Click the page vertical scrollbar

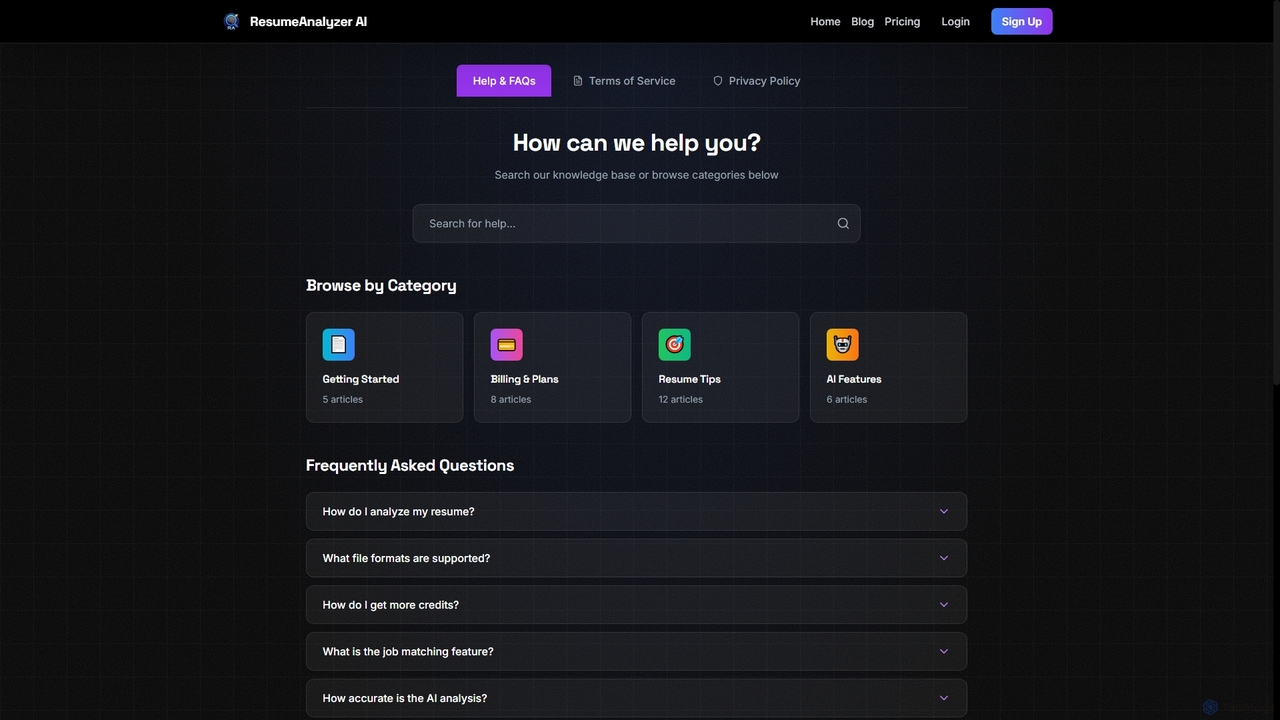1275,190
